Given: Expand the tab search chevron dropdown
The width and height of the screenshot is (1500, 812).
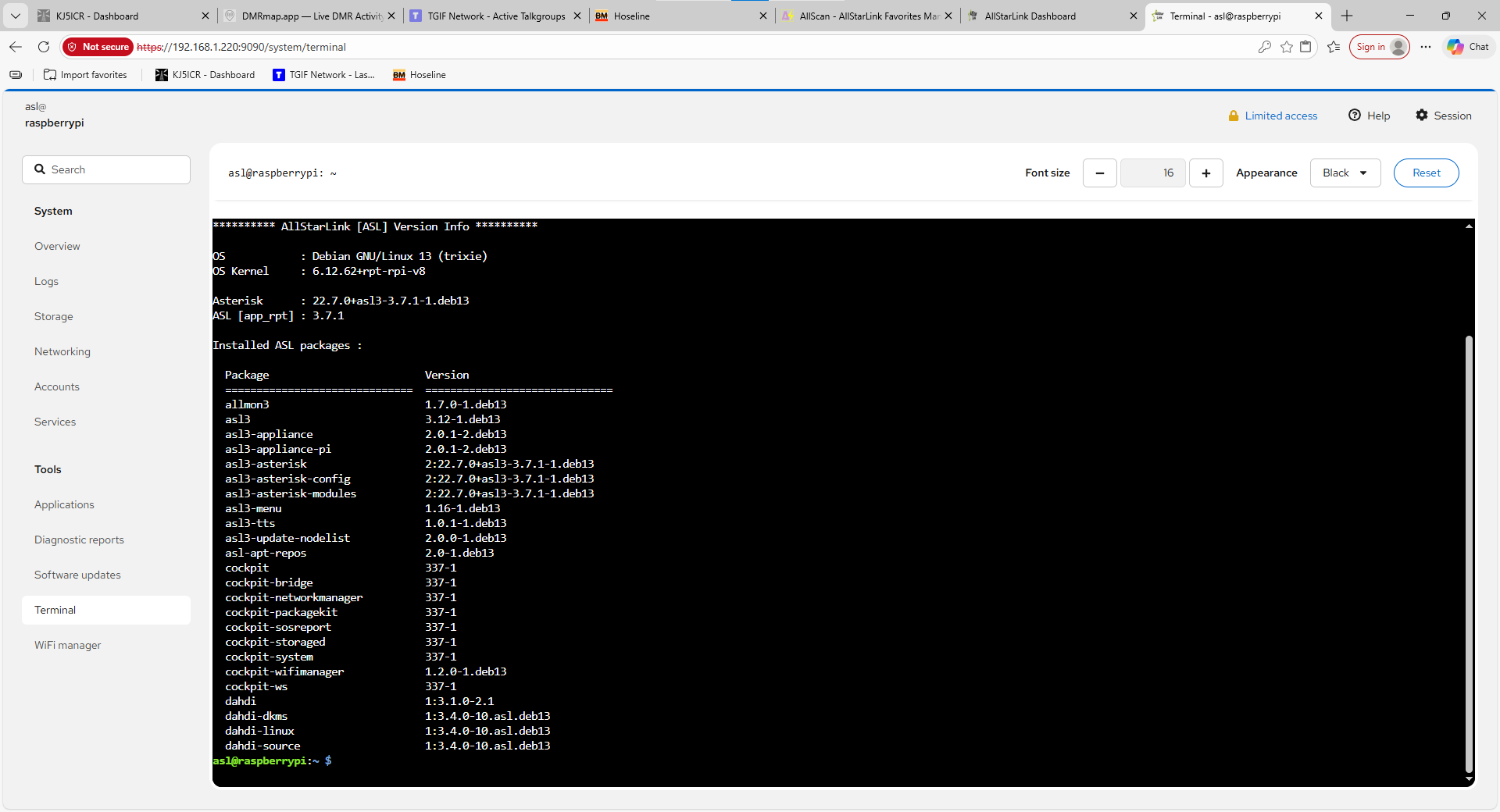Looking at the screenshot, I should 15,16.
